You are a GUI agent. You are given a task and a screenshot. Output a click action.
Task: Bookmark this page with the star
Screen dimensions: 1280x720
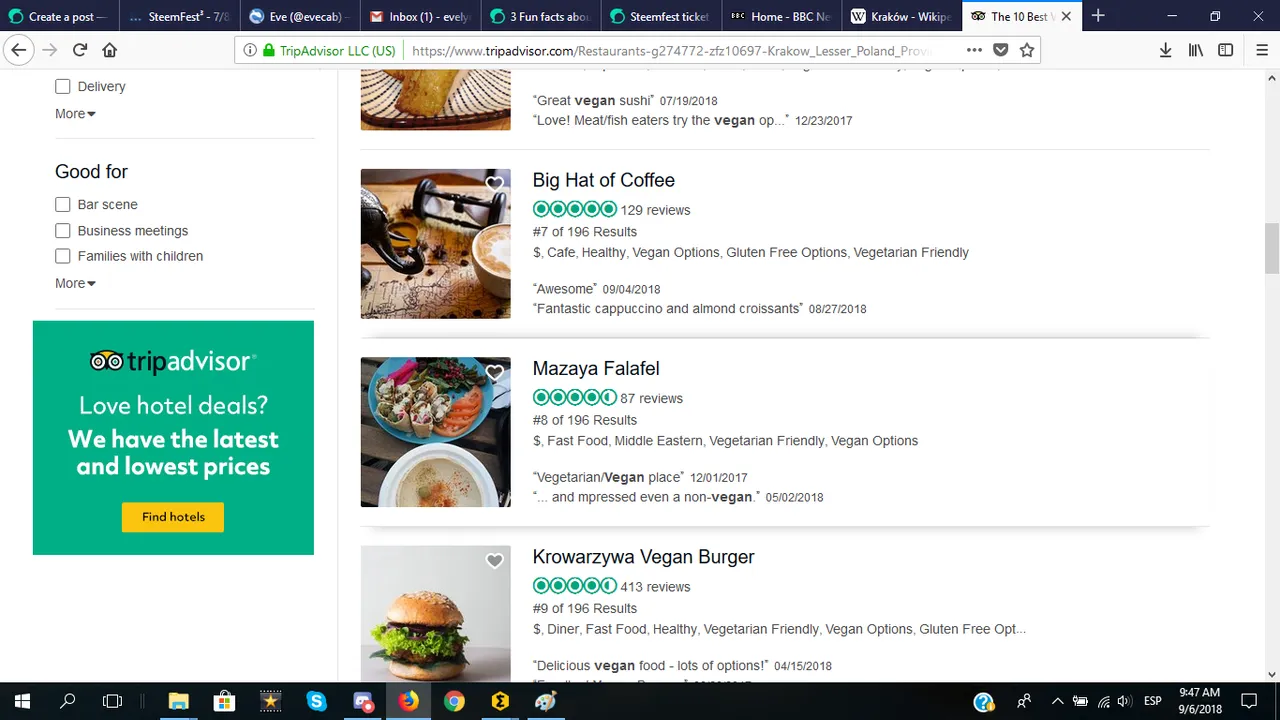(x=1027, y=50)
